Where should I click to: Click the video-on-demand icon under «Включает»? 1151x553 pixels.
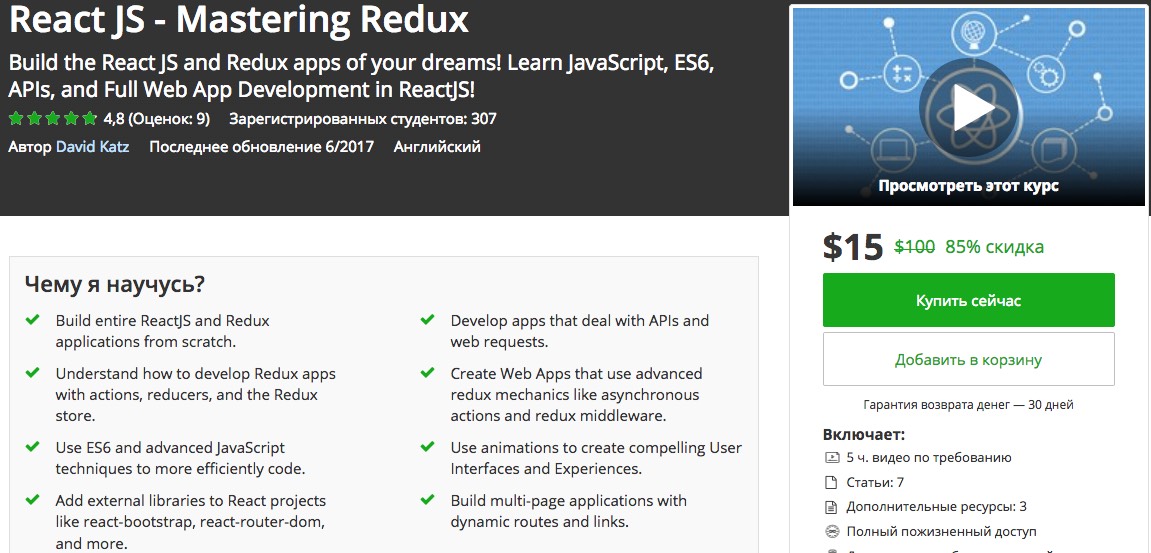click(831, 458)
